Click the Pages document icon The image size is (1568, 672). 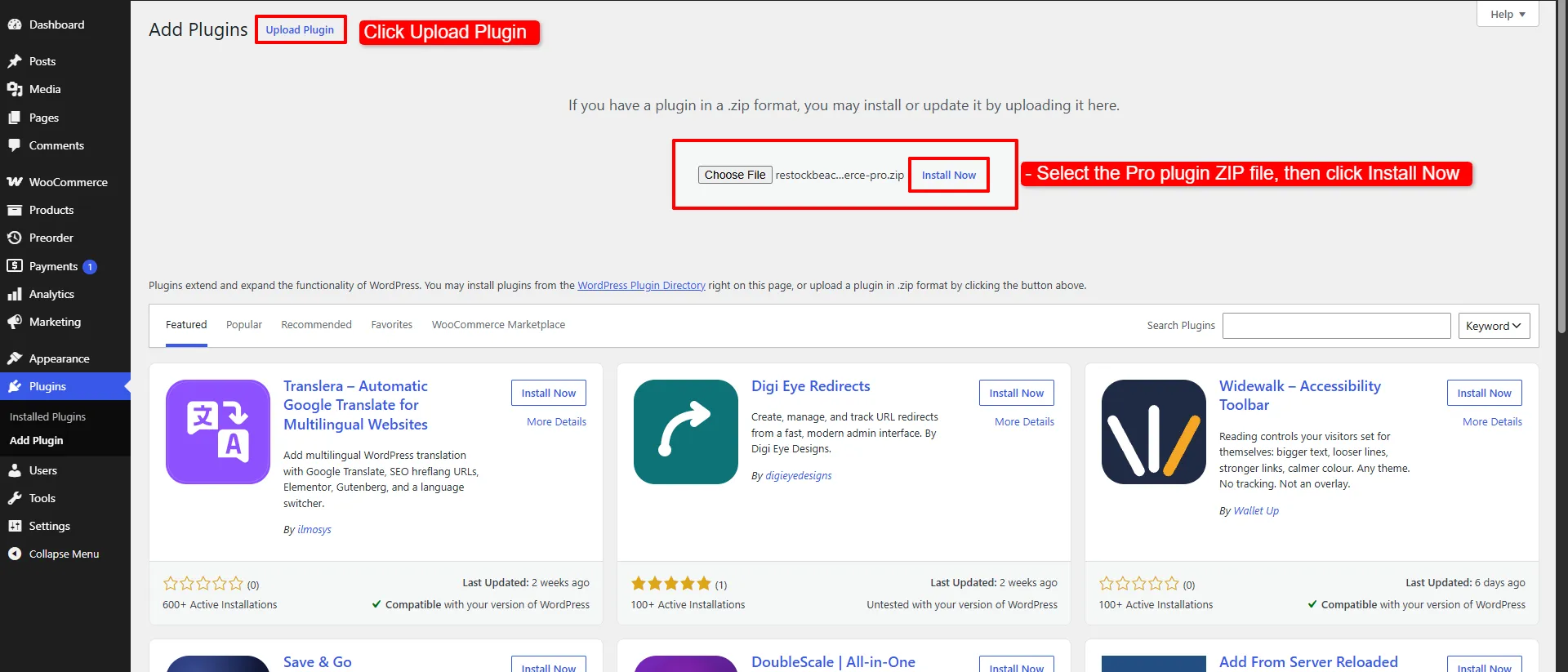pos(15,118)
